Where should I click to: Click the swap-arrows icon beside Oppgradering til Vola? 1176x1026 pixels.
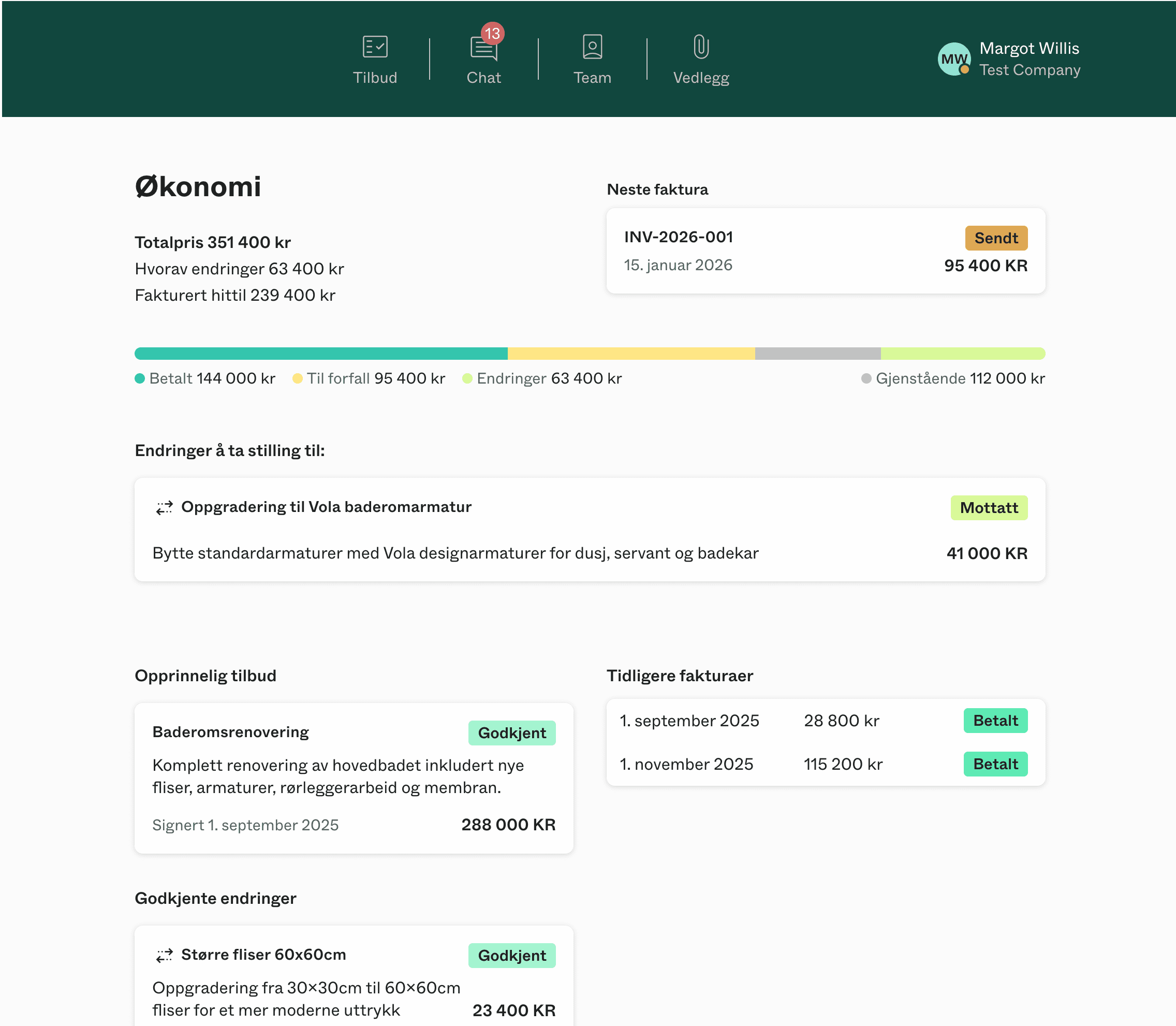(164, 508)
